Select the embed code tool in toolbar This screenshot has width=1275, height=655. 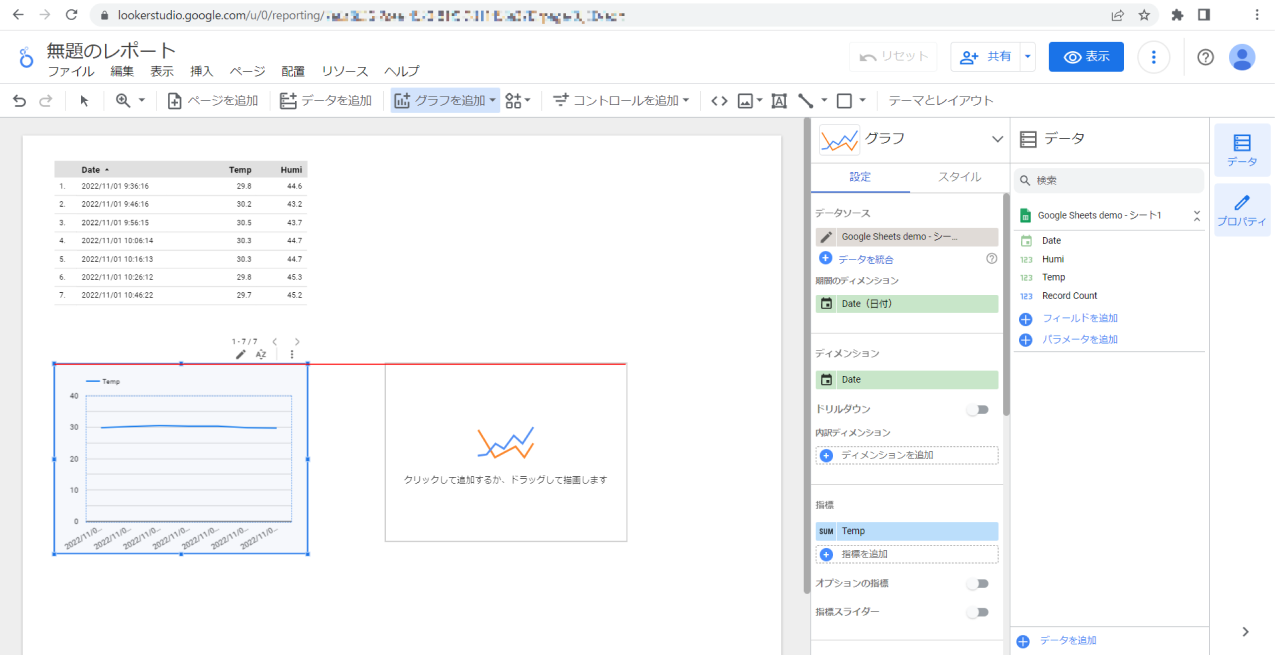click(x=718, y=100)
